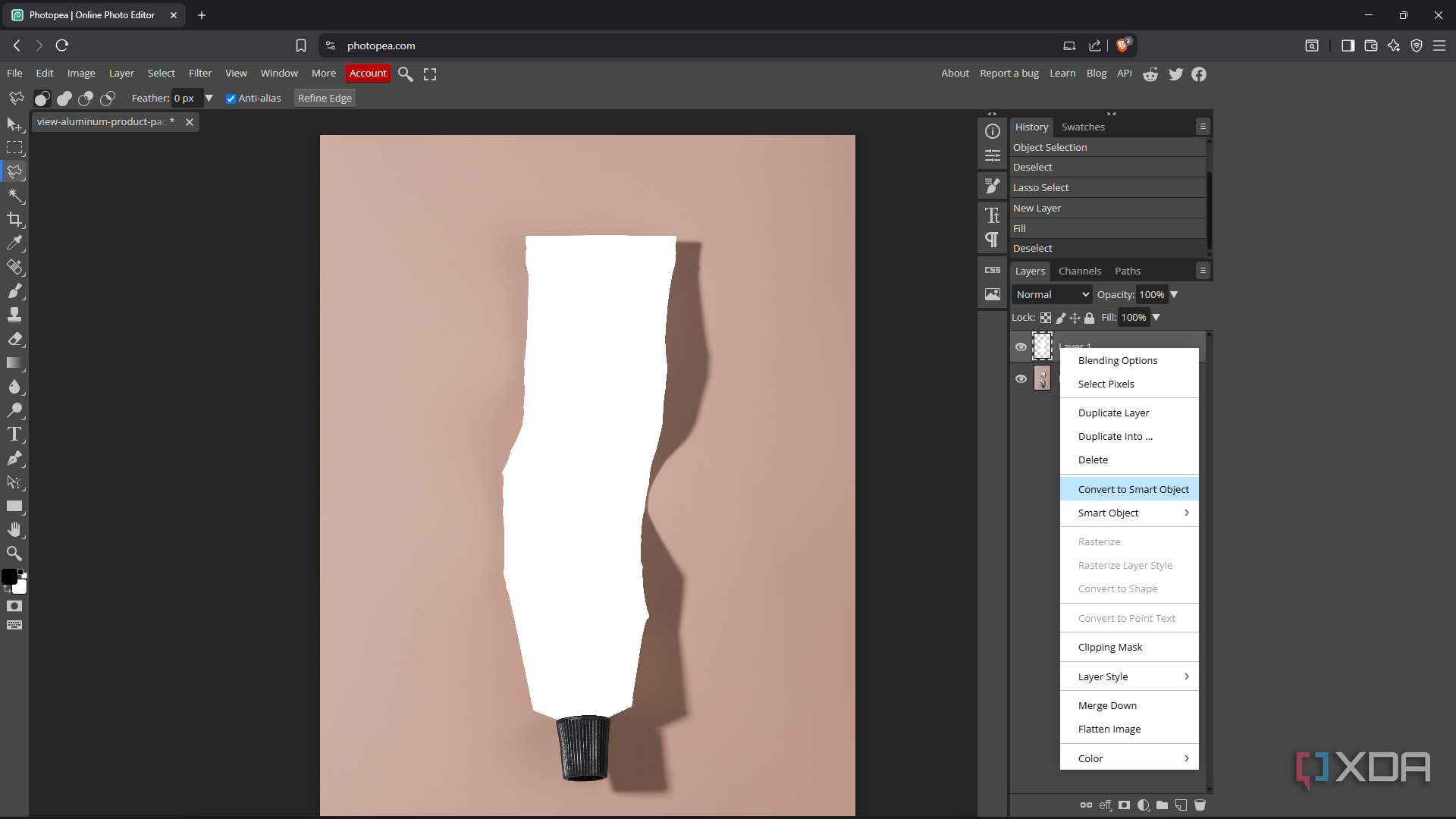
Task: Select the Rectangle Select tool
Action: click(x=14, y=148)
